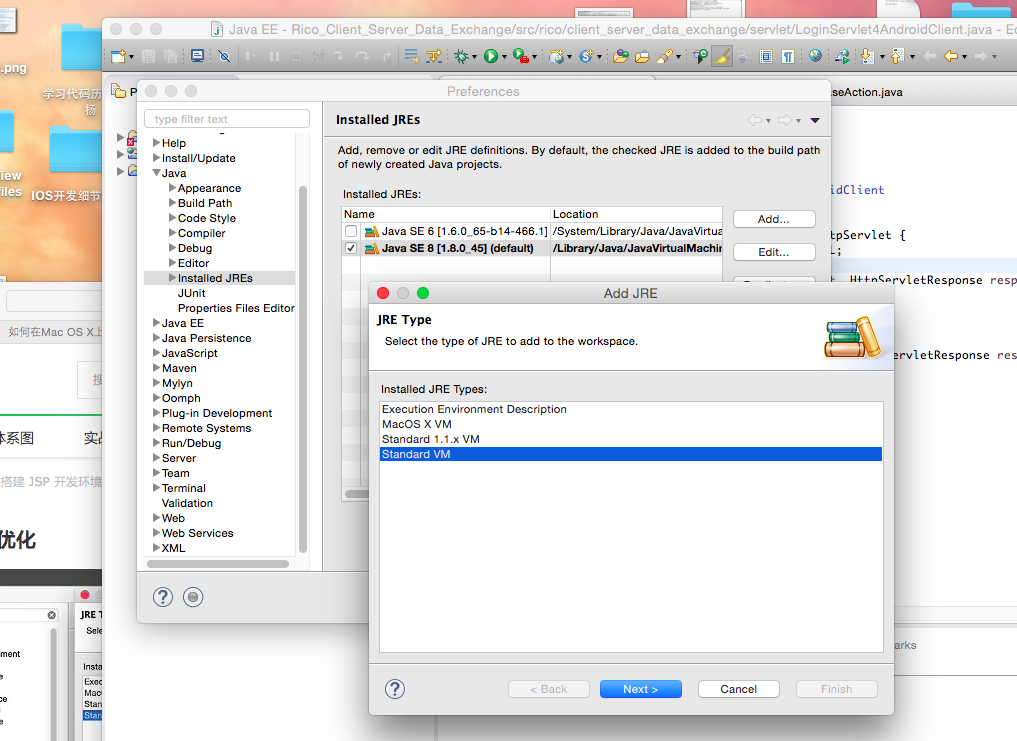Open the console monitor toolbar icon
Image resolution: width=1017 pixels, height=741 pixels.
click(197, 56)
